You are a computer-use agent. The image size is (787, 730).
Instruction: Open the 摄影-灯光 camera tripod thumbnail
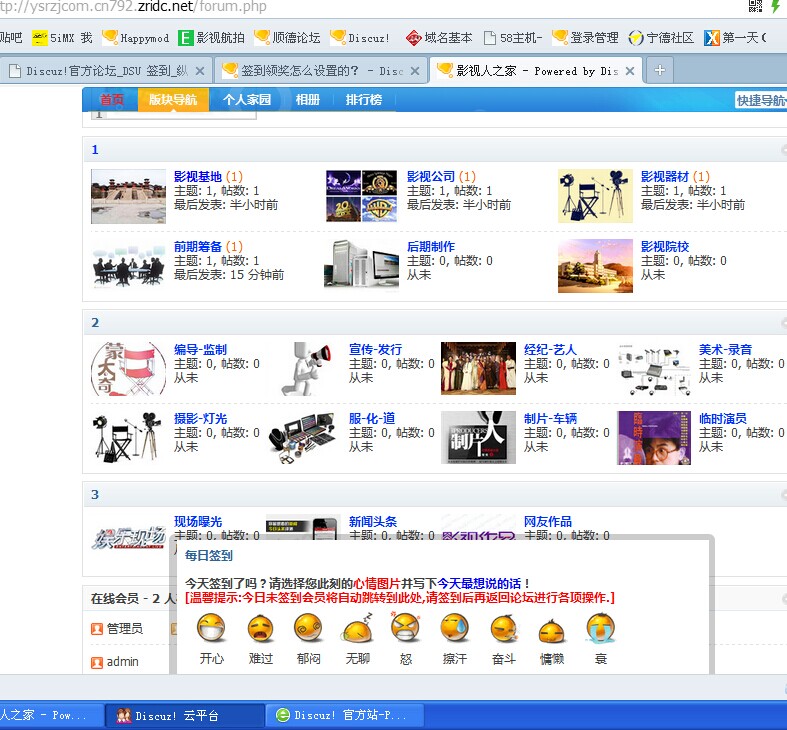click(x=128, y=438)
